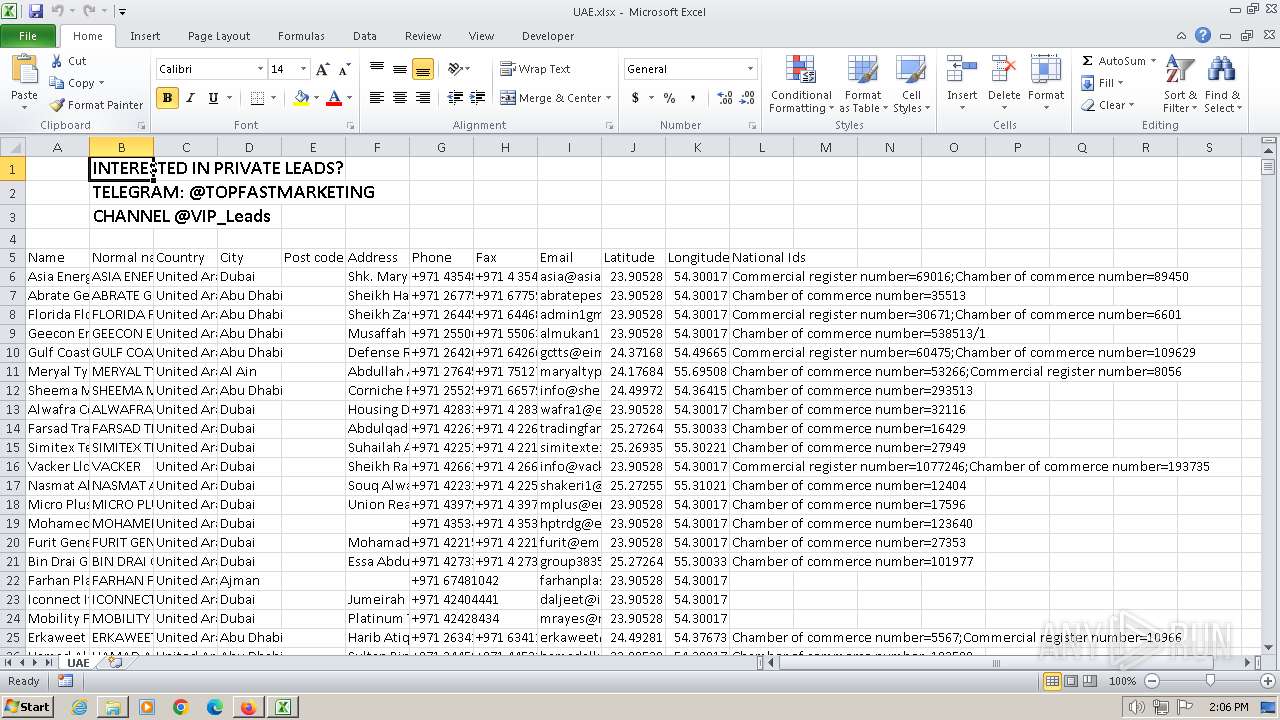The width and height of the screenshot is (1280, 720).
Task: Open Cell Styles gallery
Action: pos(910,84)
